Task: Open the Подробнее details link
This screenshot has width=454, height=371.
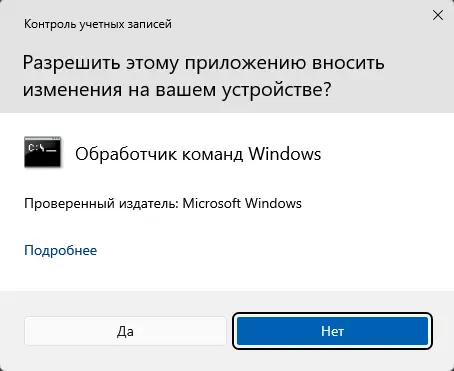Action: click(61, 250)
